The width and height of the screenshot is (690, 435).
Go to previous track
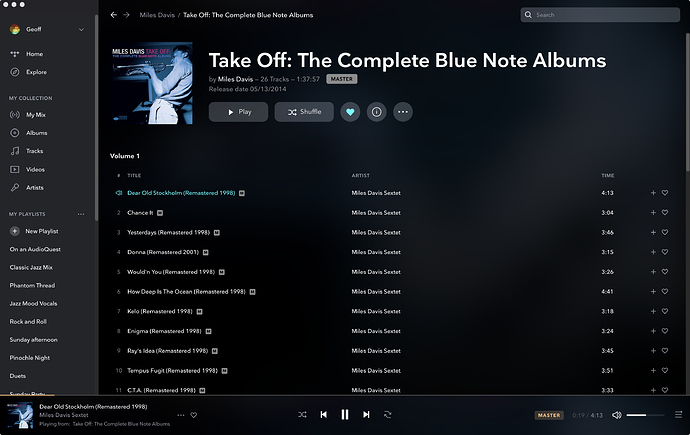point(323,414)
